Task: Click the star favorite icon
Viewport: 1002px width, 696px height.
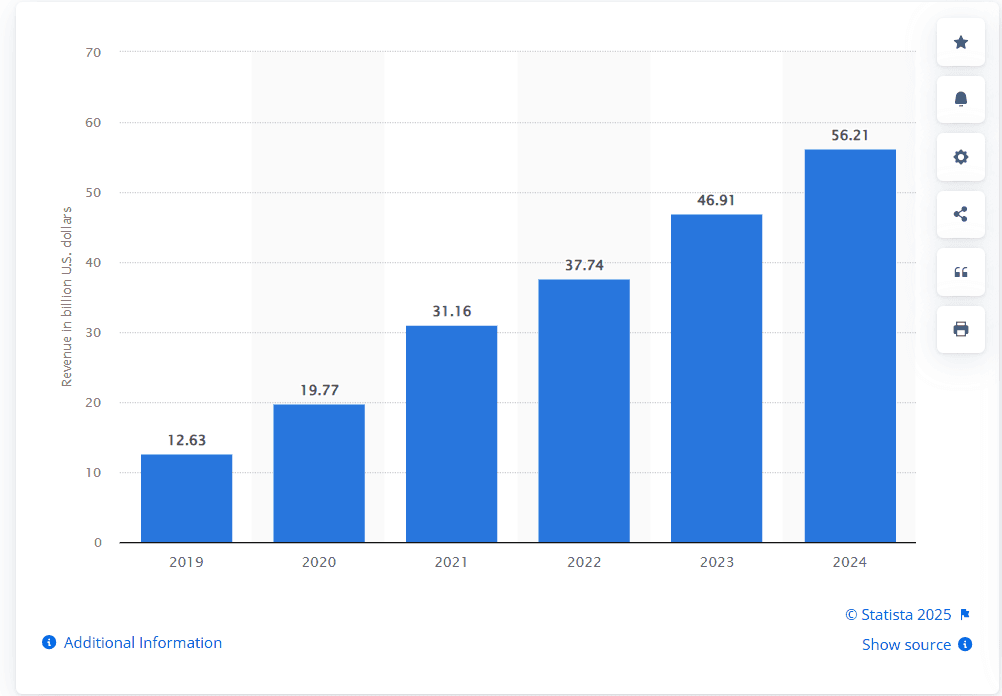Action: 960,42
